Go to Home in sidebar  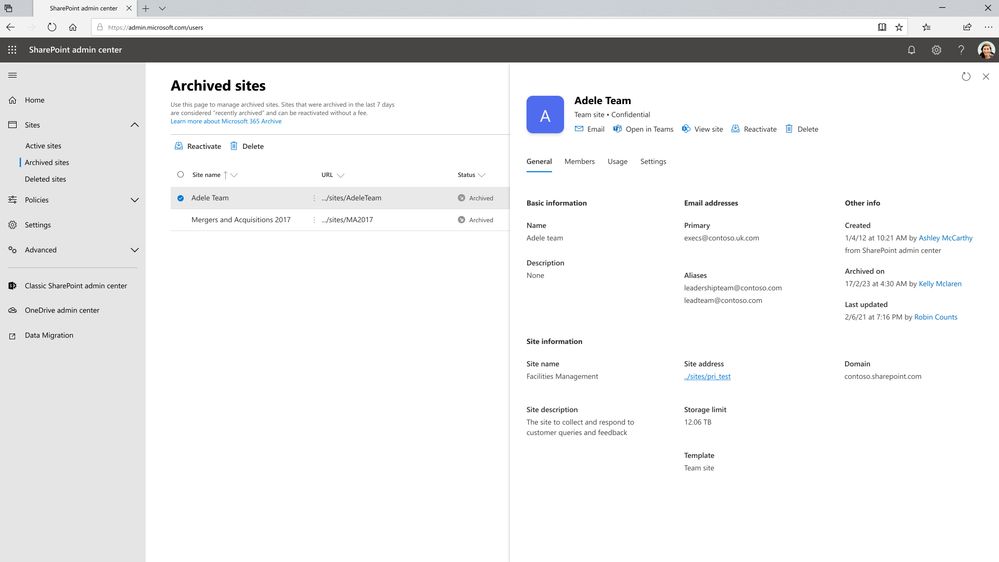point(34,100)
